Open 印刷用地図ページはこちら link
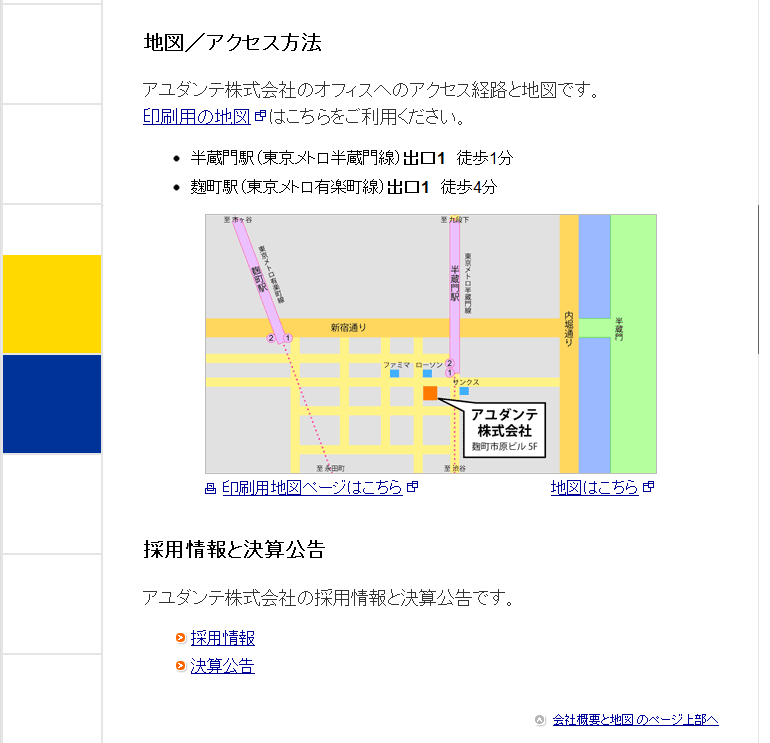The width and height of the screenshot is (770, 743). (x=312, y=488)
